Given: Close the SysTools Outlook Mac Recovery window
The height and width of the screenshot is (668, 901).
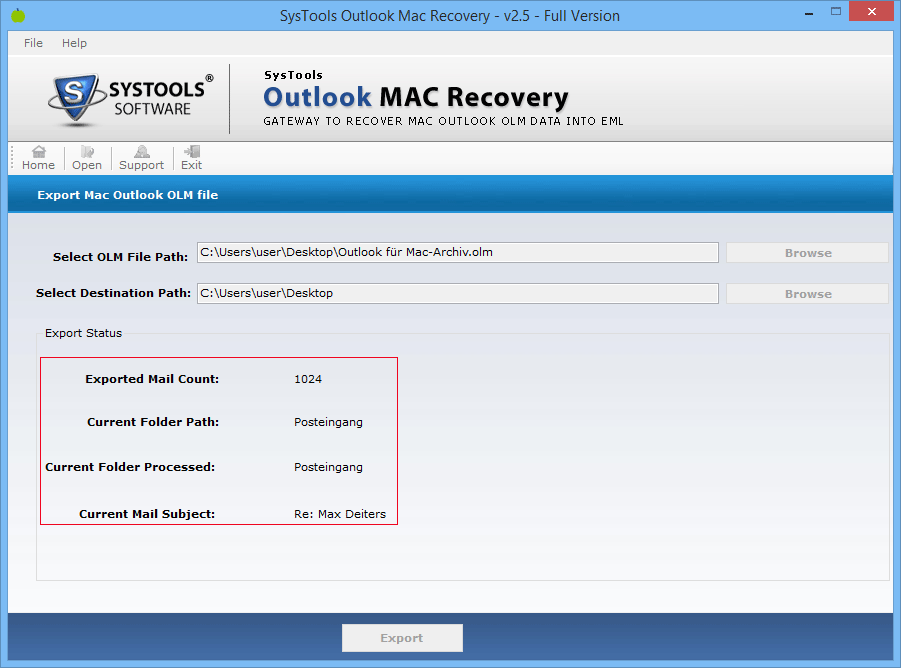Looking at the screenshot, I should click(x=871, y=11).
